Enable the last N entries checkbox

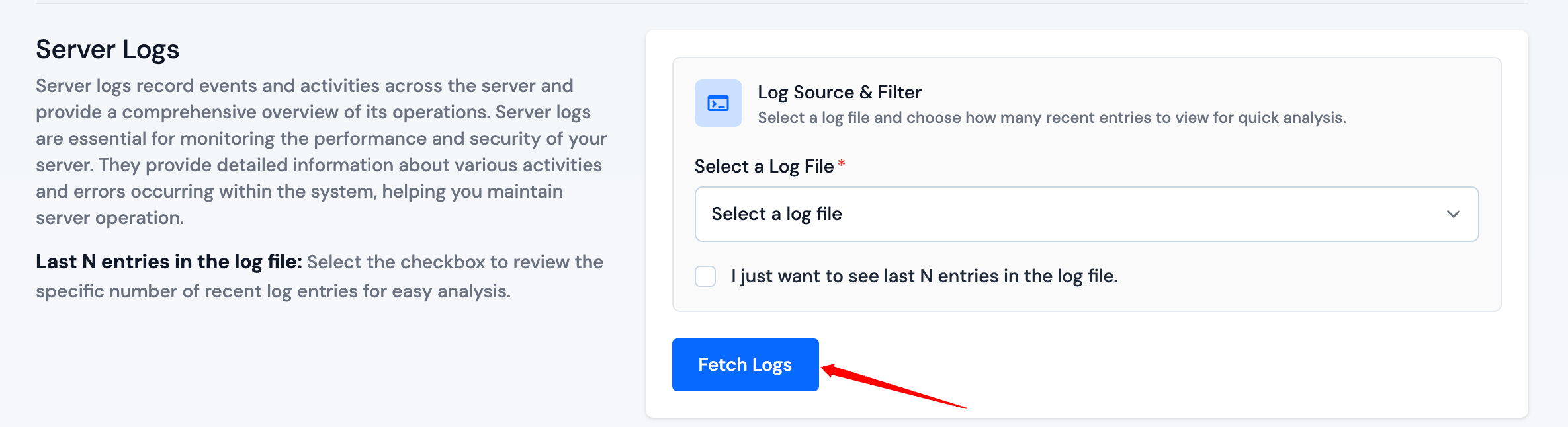[x=705, y=276]
